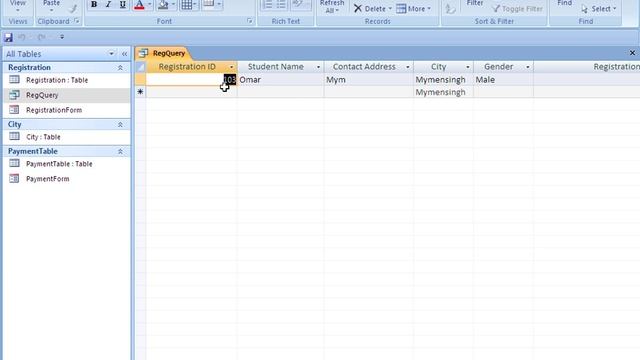The width and height of the screenshot is (640, 360).
Task: Click the Delete record X icon
Action: point(358,8)
